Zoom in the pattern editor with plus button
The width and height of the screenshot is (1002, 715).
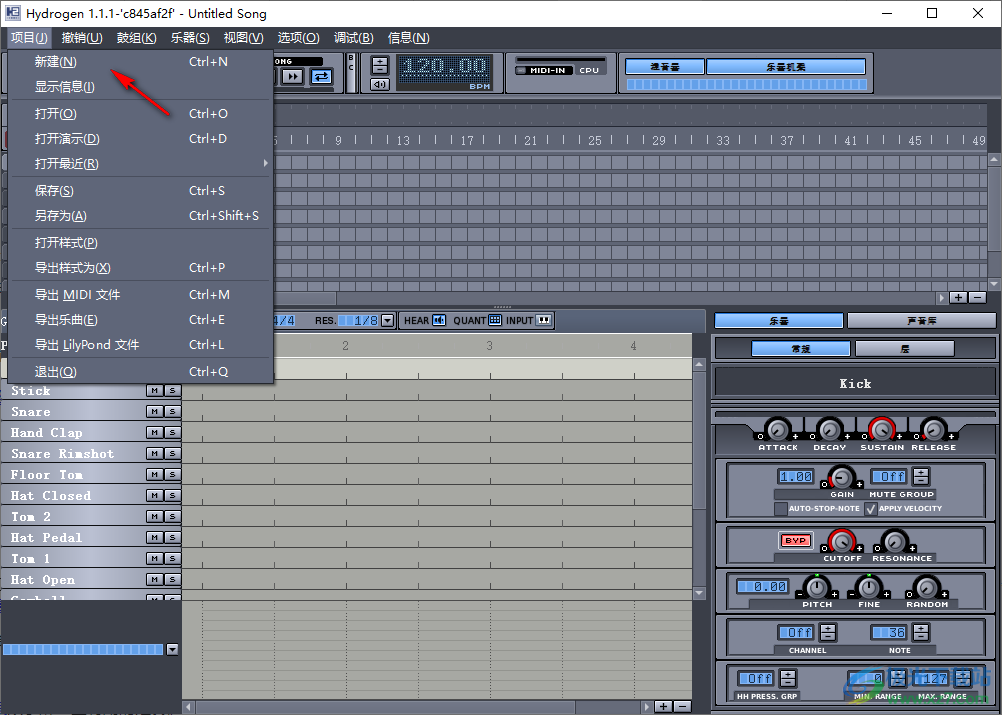pyautogui.click(x=664, y=706)
